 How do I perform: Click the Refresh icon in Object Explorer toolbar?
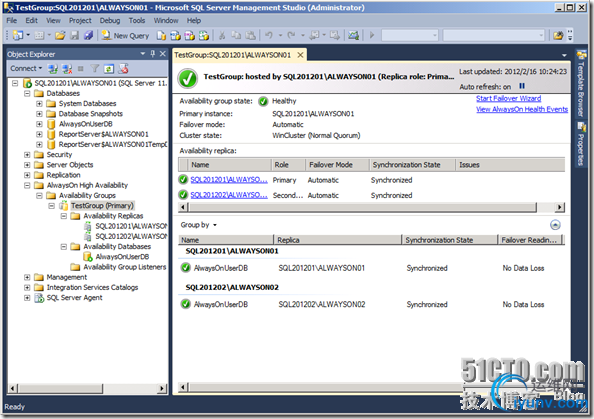click(x=109, y=69)
